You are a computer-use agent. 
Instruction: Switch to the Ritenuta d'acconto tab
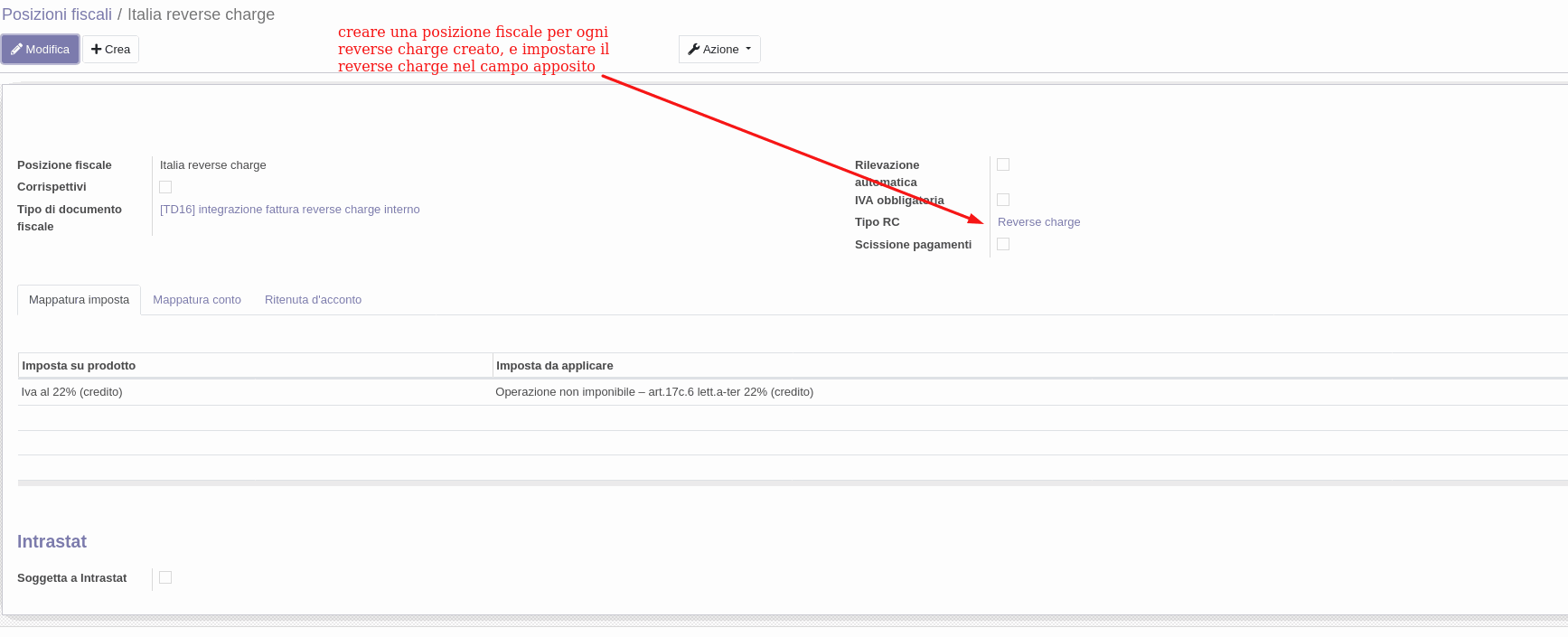click(313, 300)
